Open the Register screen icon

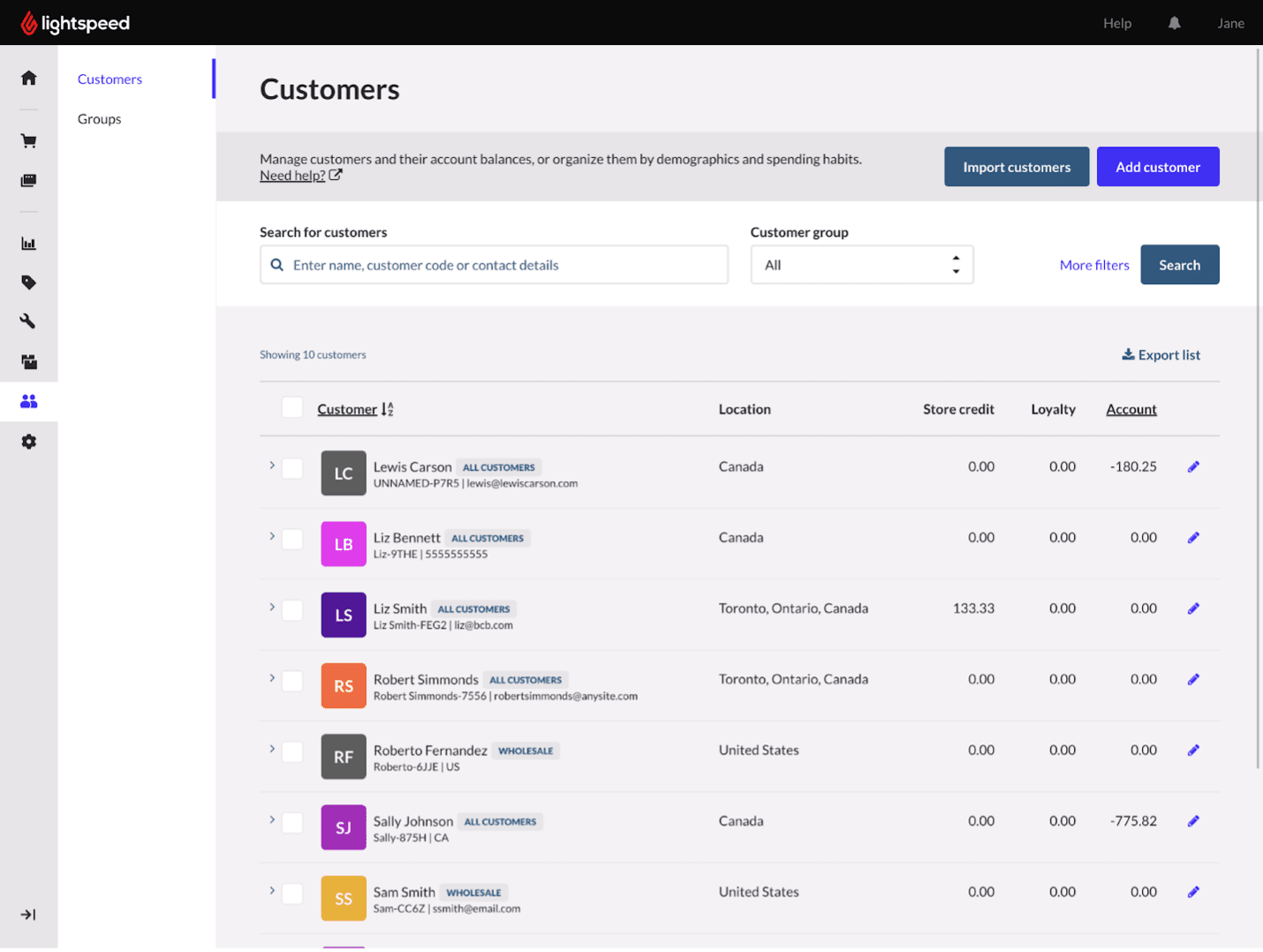[28, 179]
